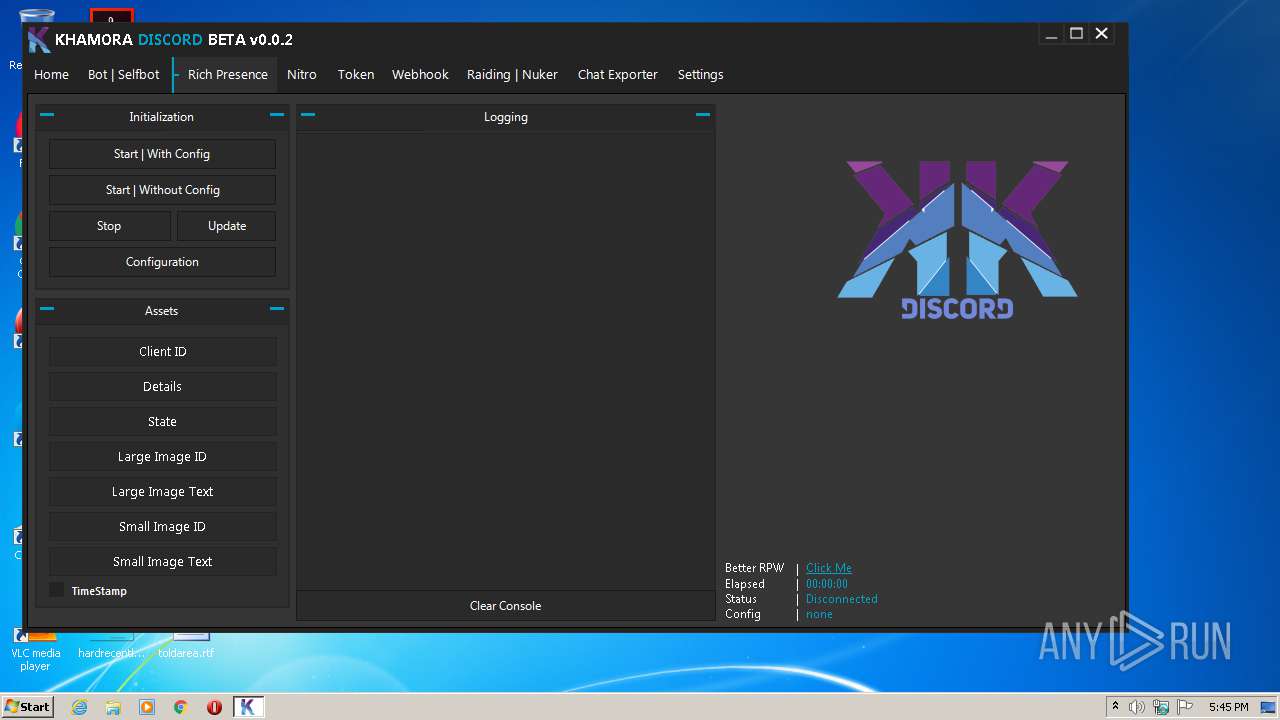Go to the Settings tab
Viewport: 1280px width, 720px height.
point(700,75)
